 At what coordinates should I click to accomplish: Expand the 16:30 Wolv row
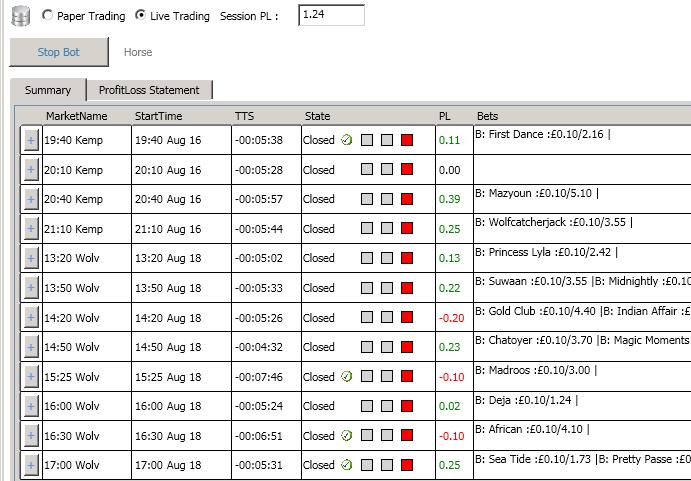coord(31,436)
